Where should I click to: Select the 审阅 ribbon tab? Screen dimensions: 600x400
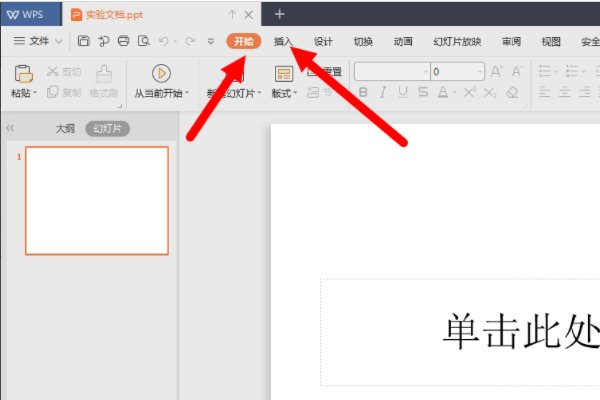(512, 41)
